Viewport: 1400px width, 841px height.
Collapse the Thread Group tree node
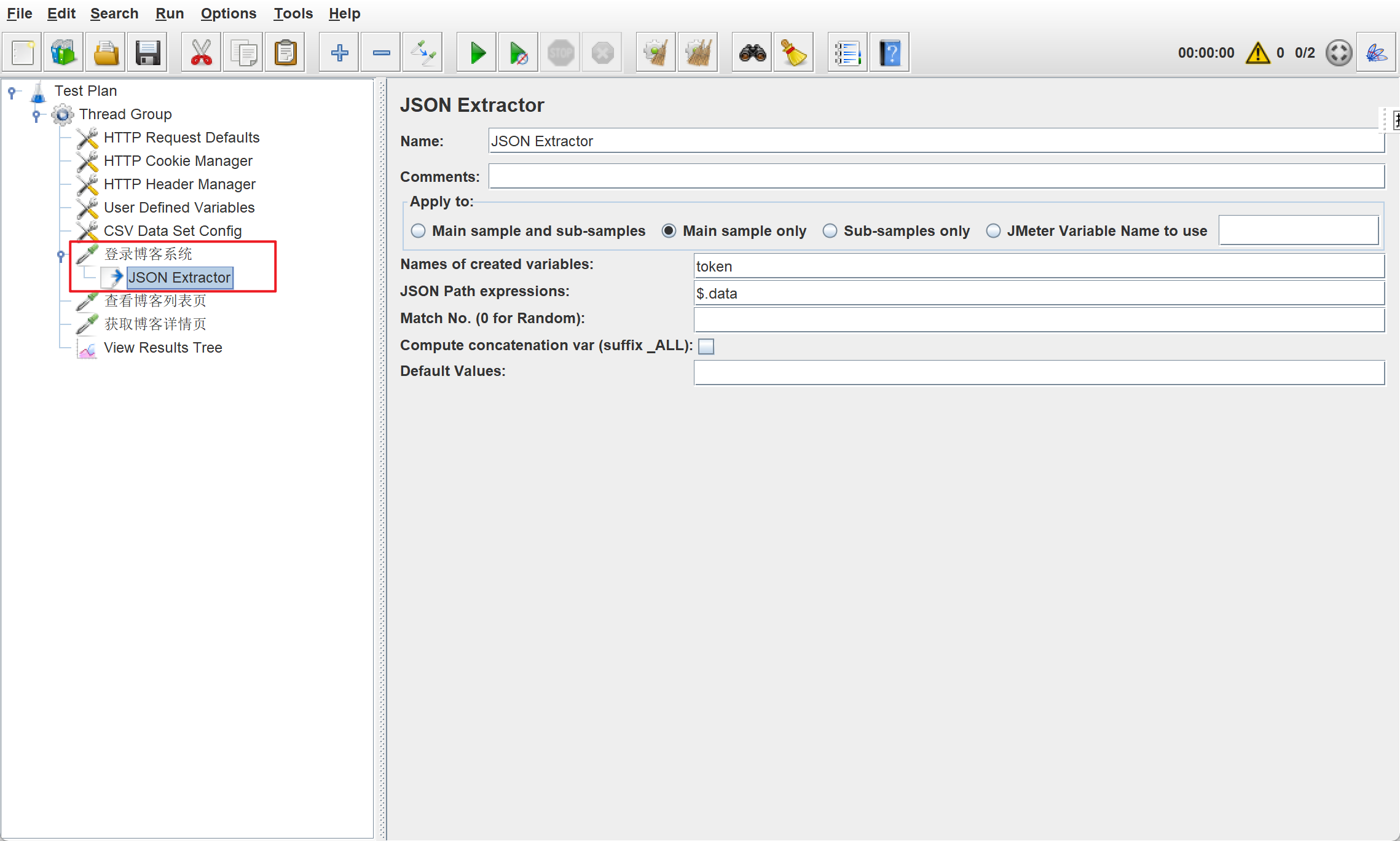coord(36,114)
